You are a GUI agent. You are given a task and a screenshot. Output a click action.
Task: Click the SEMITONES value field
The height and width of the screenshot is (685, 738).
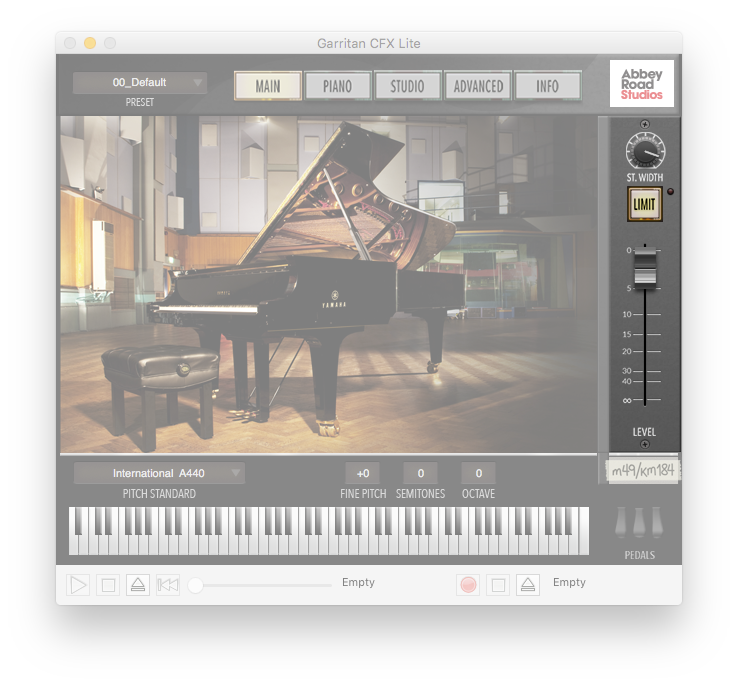(x=420, y=473)
